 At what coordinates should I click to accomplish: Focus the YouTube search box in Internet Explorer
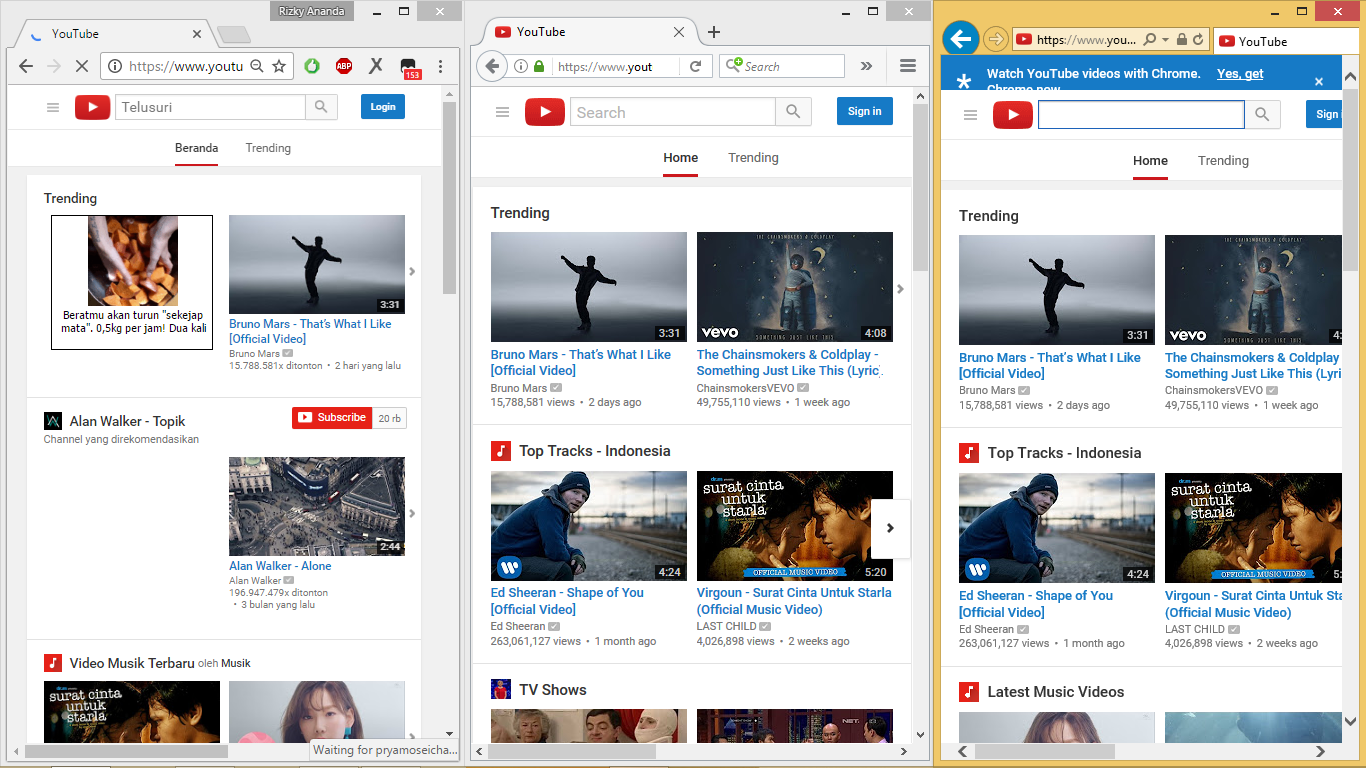click(1141, 115)
